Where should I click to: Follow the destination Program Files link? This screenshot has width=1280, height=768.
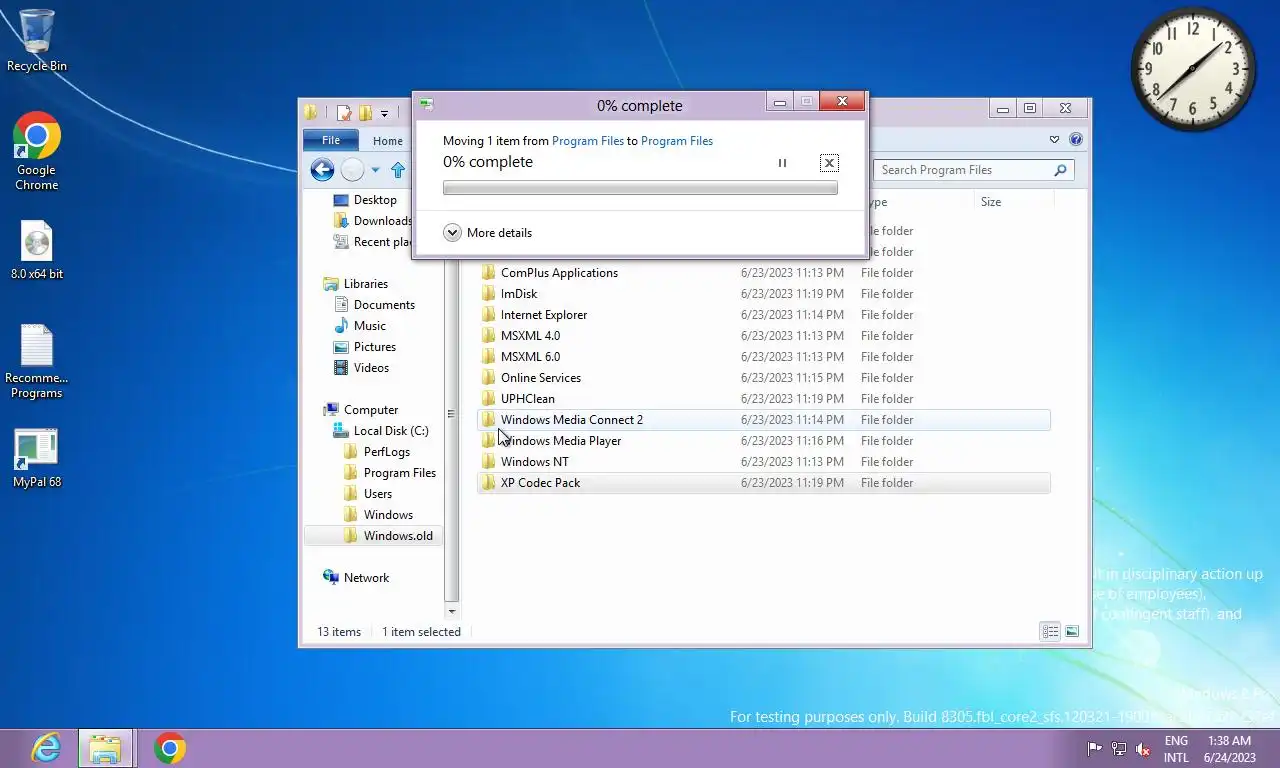(x=677, y=141)
